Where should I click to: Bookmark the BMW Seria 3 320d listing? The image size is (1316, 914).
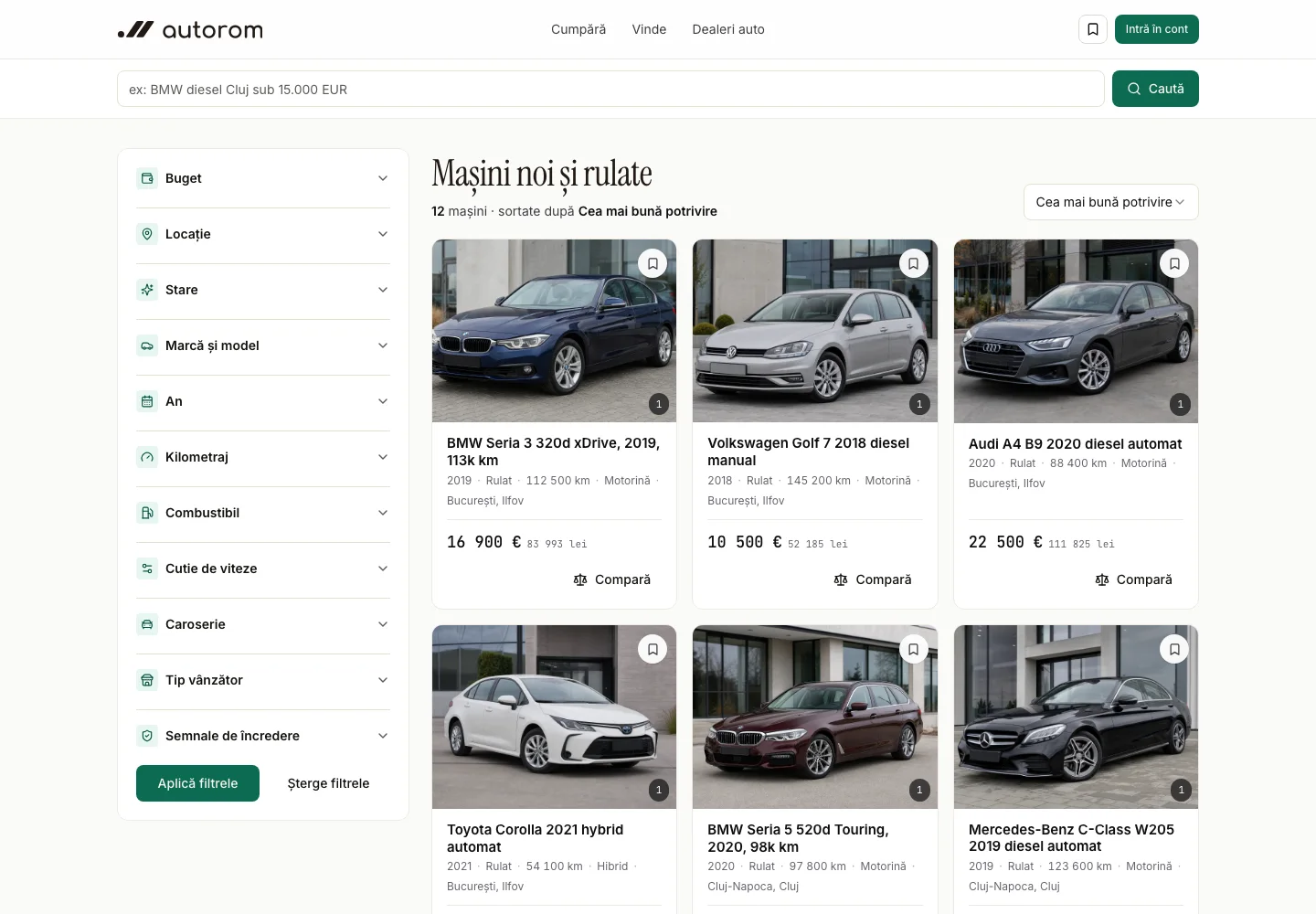[x=653, y=263]
